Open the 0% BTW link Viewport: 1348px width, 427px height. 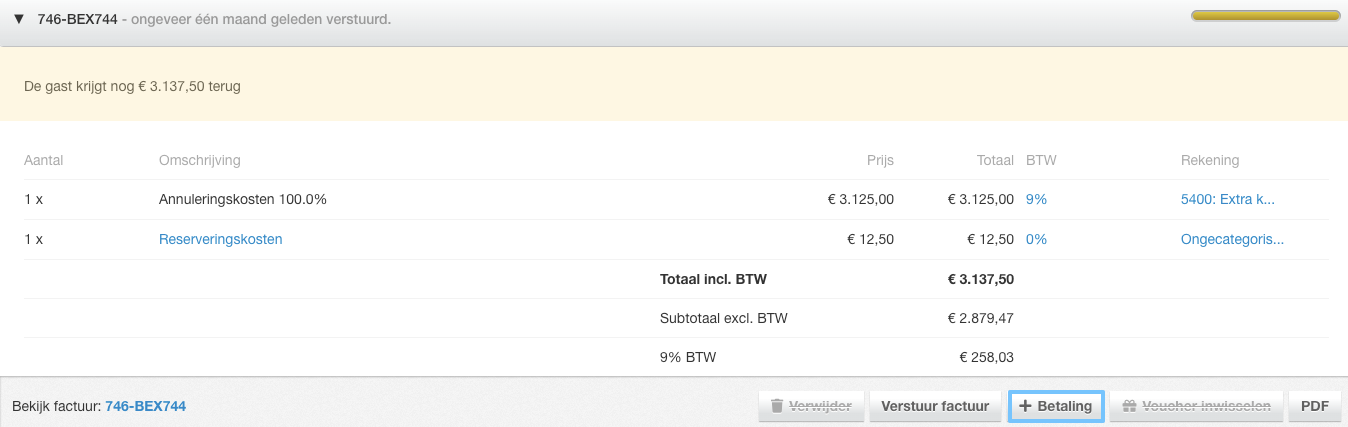pos(1036,239)
